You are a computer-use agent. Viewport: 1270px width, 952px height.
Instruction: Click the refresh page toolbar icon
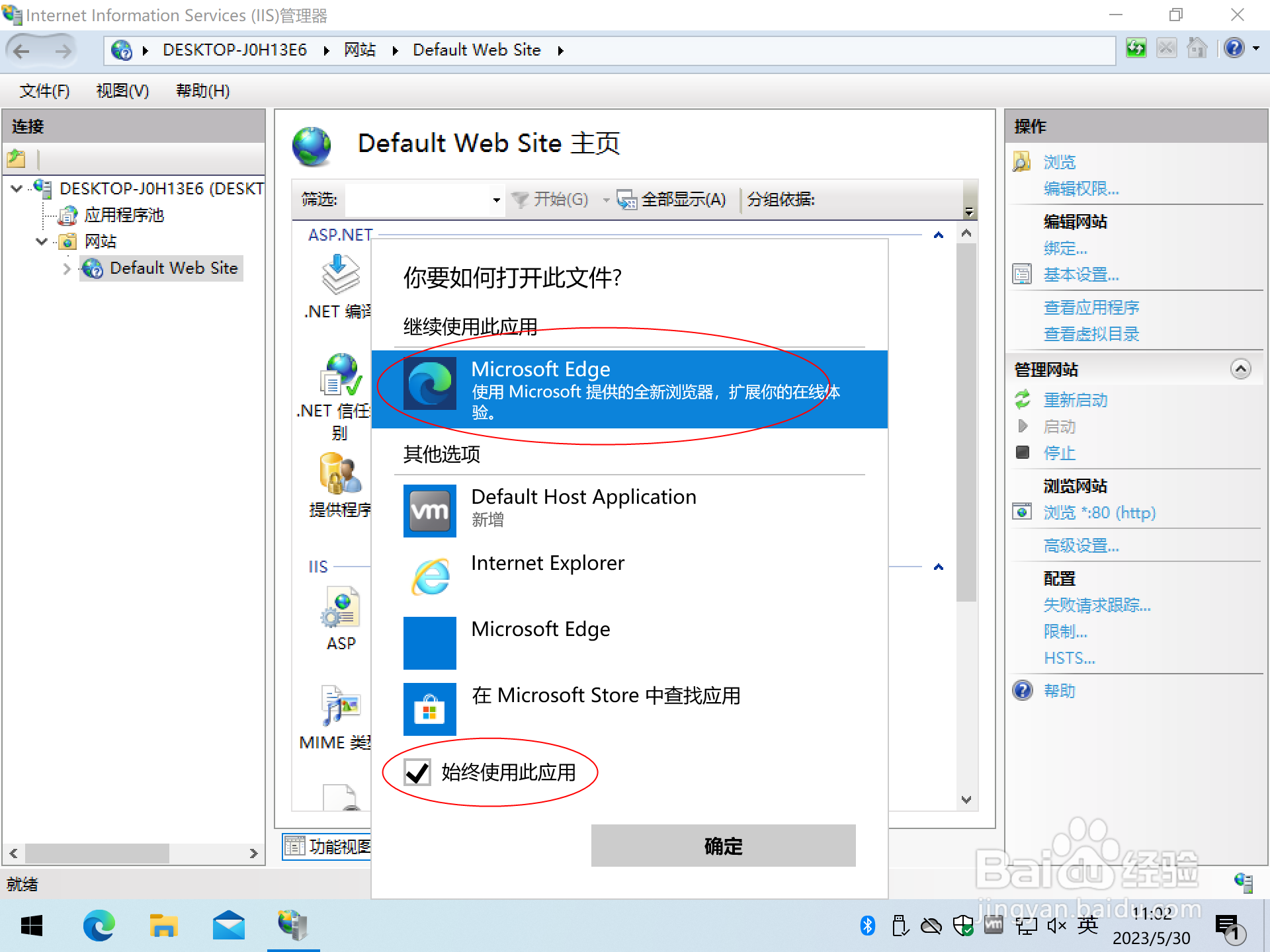[1136, 49]
